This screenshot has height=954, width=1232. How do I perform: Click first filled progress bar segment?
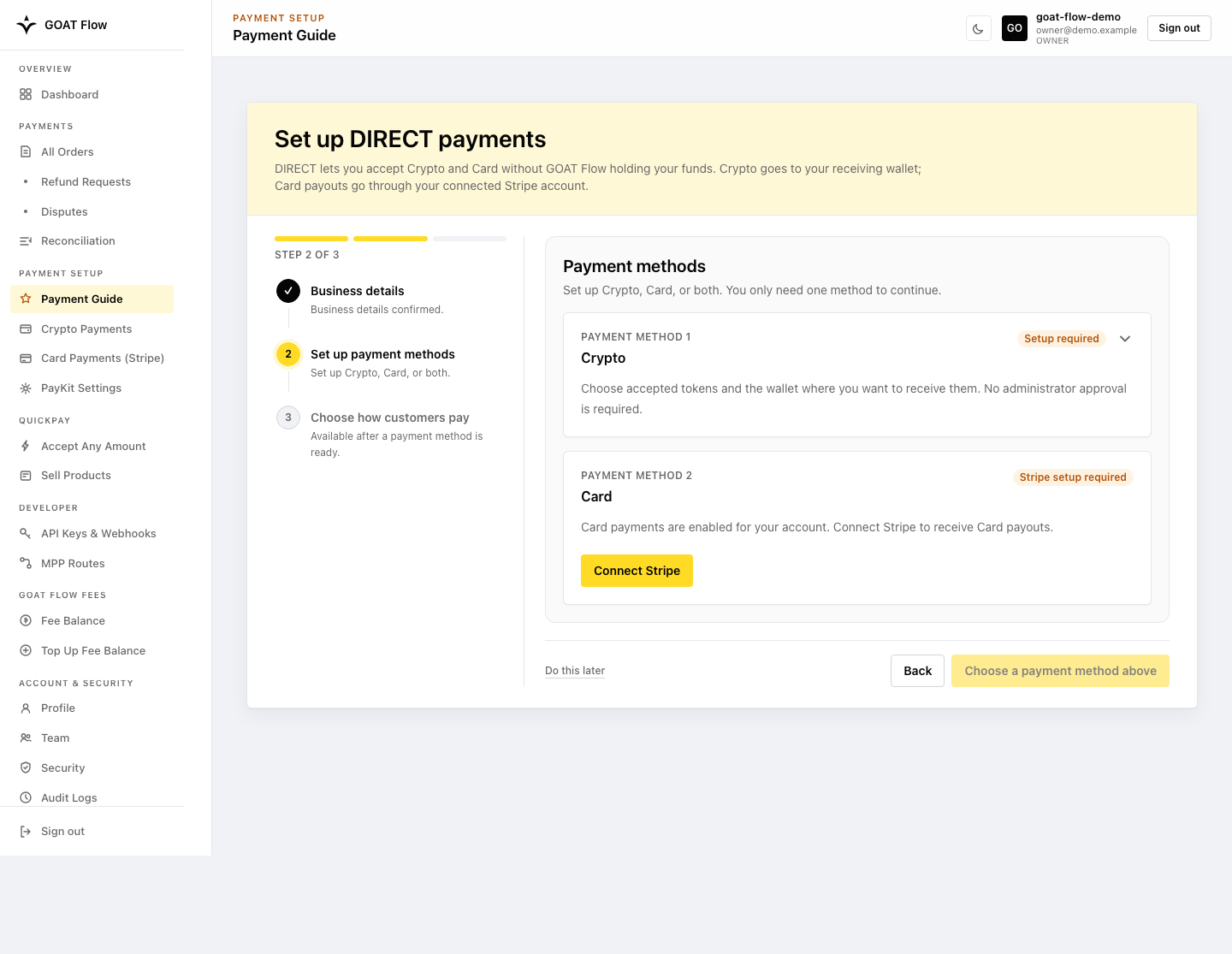click(x=311, y=239)
